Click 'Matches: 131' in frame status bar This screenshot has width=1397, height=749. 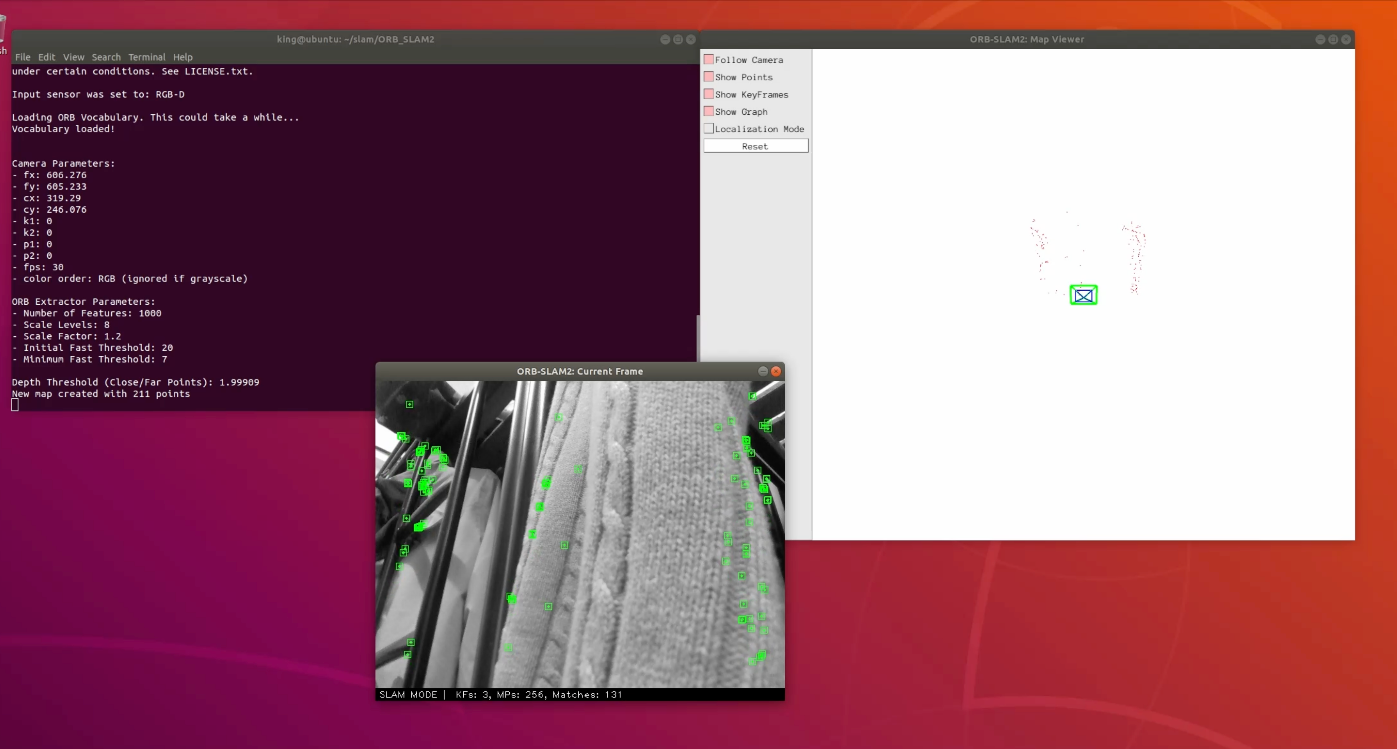[x=587, y=694]
